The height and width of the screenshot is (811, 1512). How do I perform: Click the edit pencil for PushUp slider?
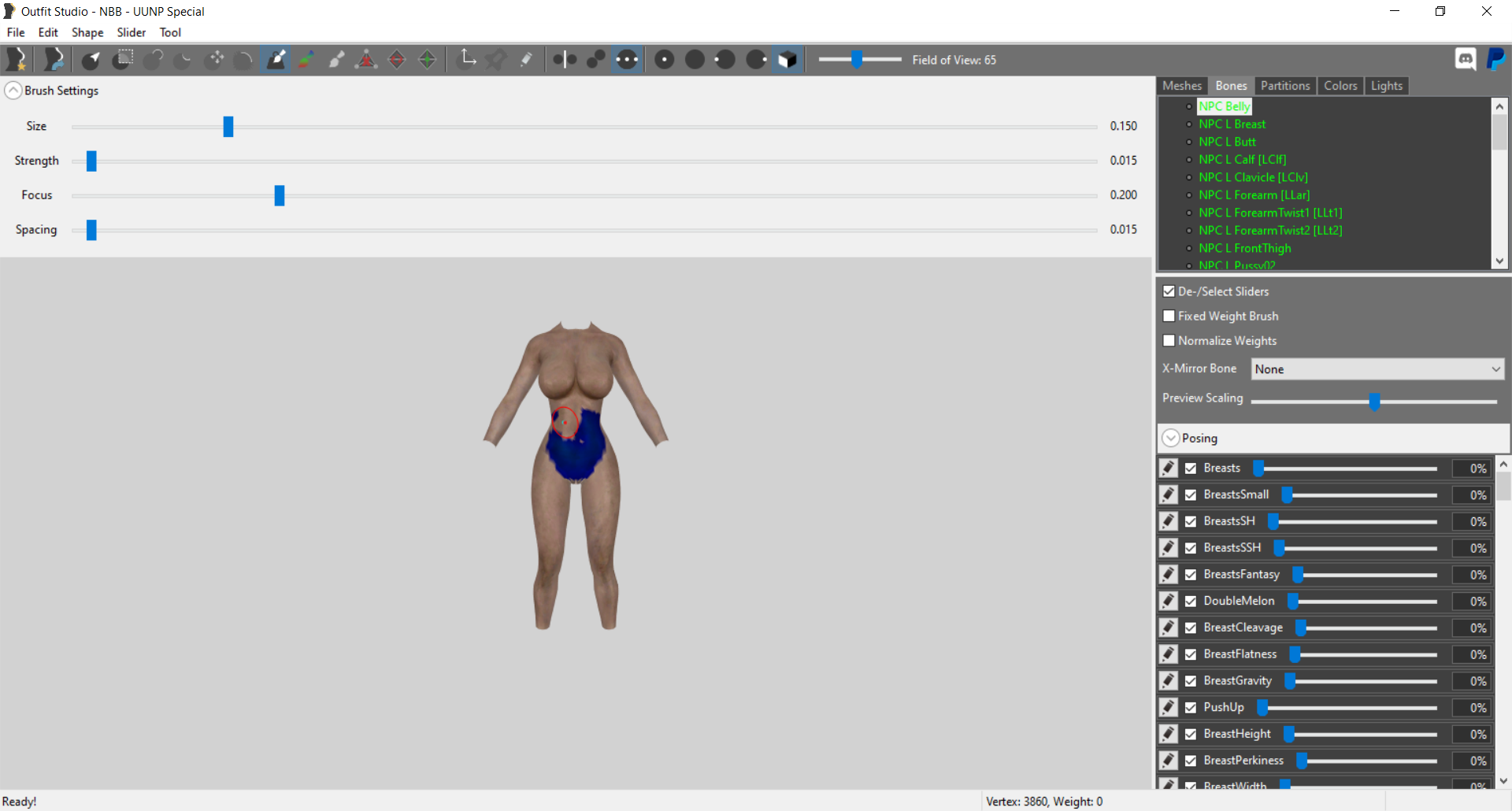point(1169,707)
